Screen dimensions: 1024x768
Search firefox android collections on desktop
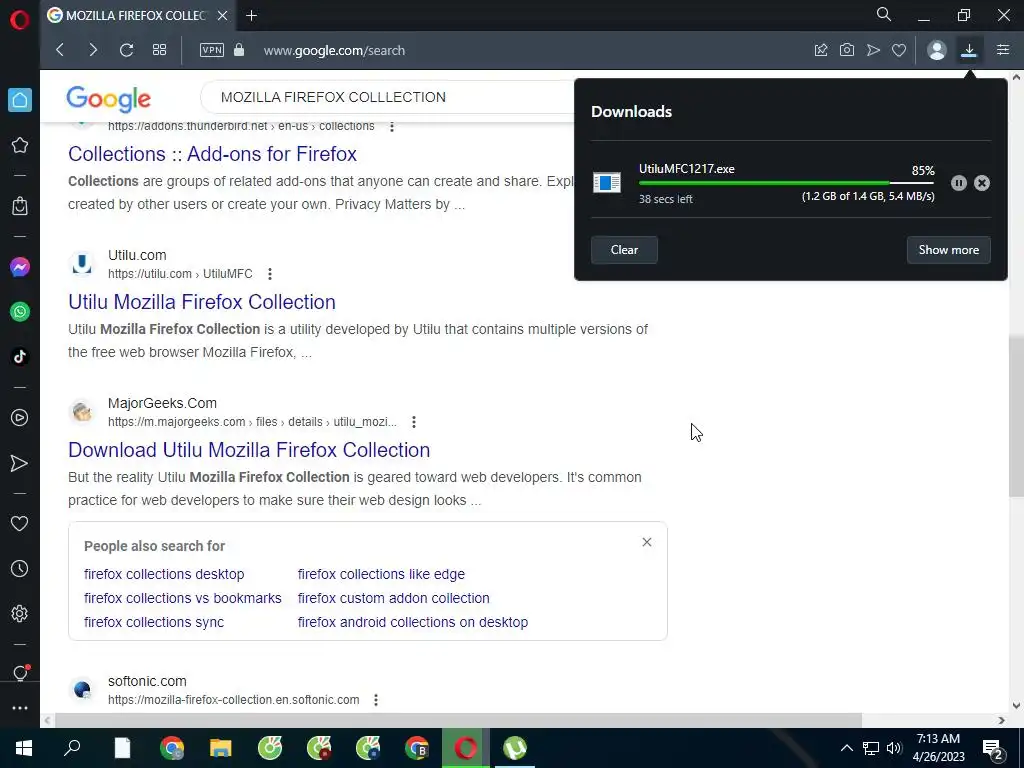pos(413,622)
